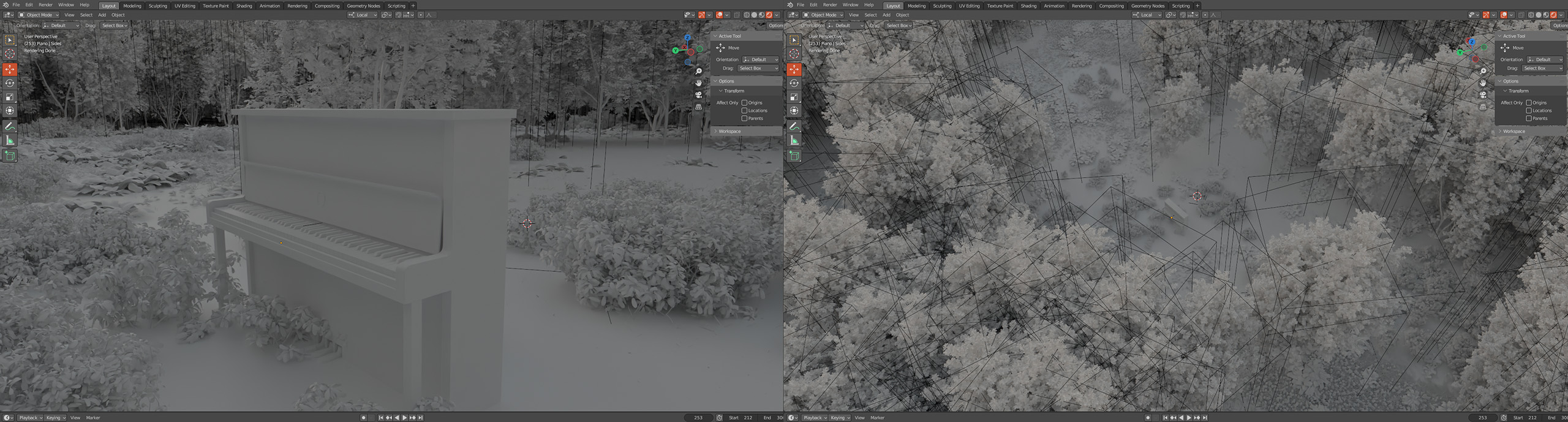Open Render menu in left window
This screenshot has width=1568, height=422.
(x=45, y=5)
